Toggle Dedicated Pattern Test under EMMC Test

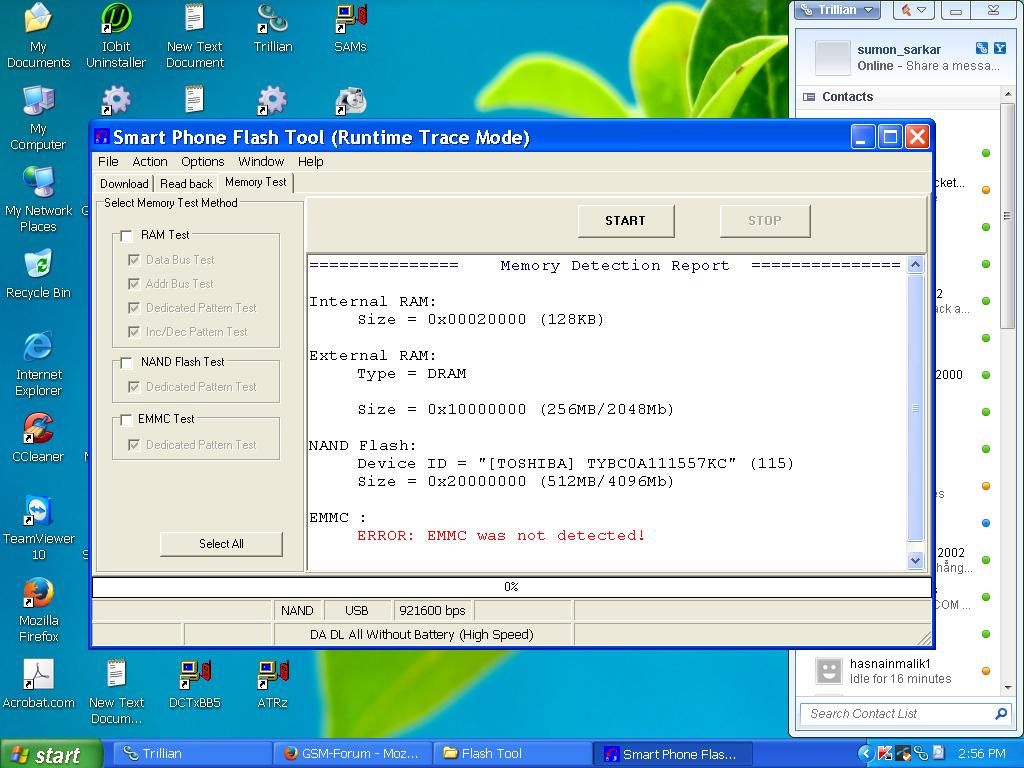[134, 445]
